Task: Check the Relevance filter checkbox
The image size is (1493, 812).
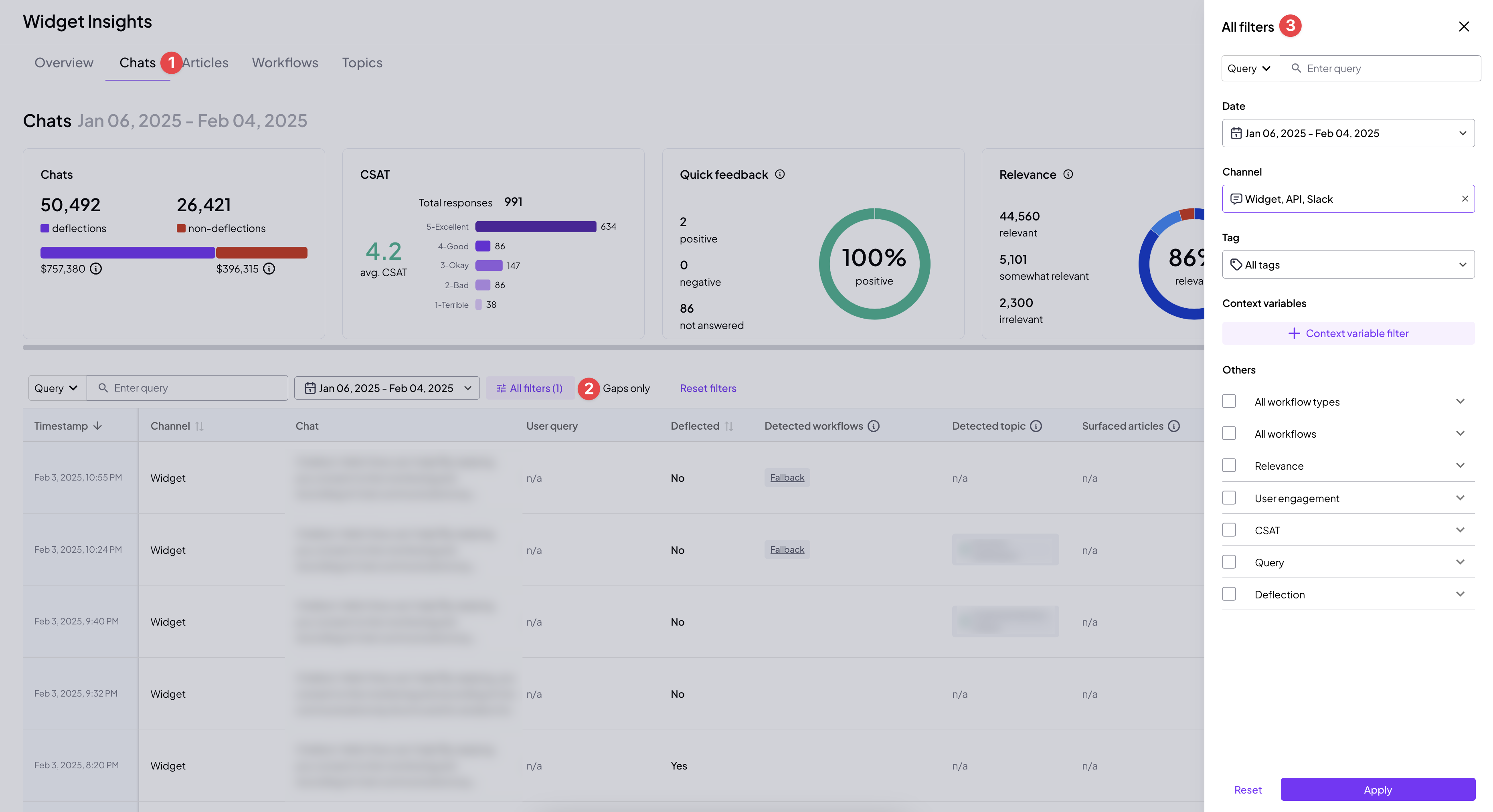Action: click(x=1229, y=465)
